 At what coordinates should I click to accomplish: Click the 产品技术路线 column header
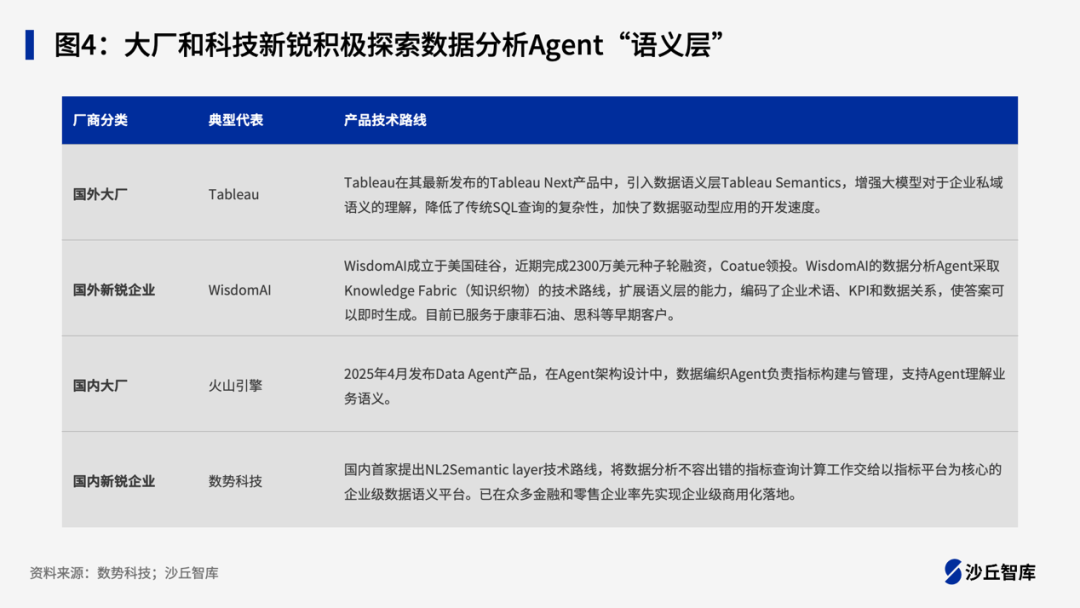pos(385,120)
